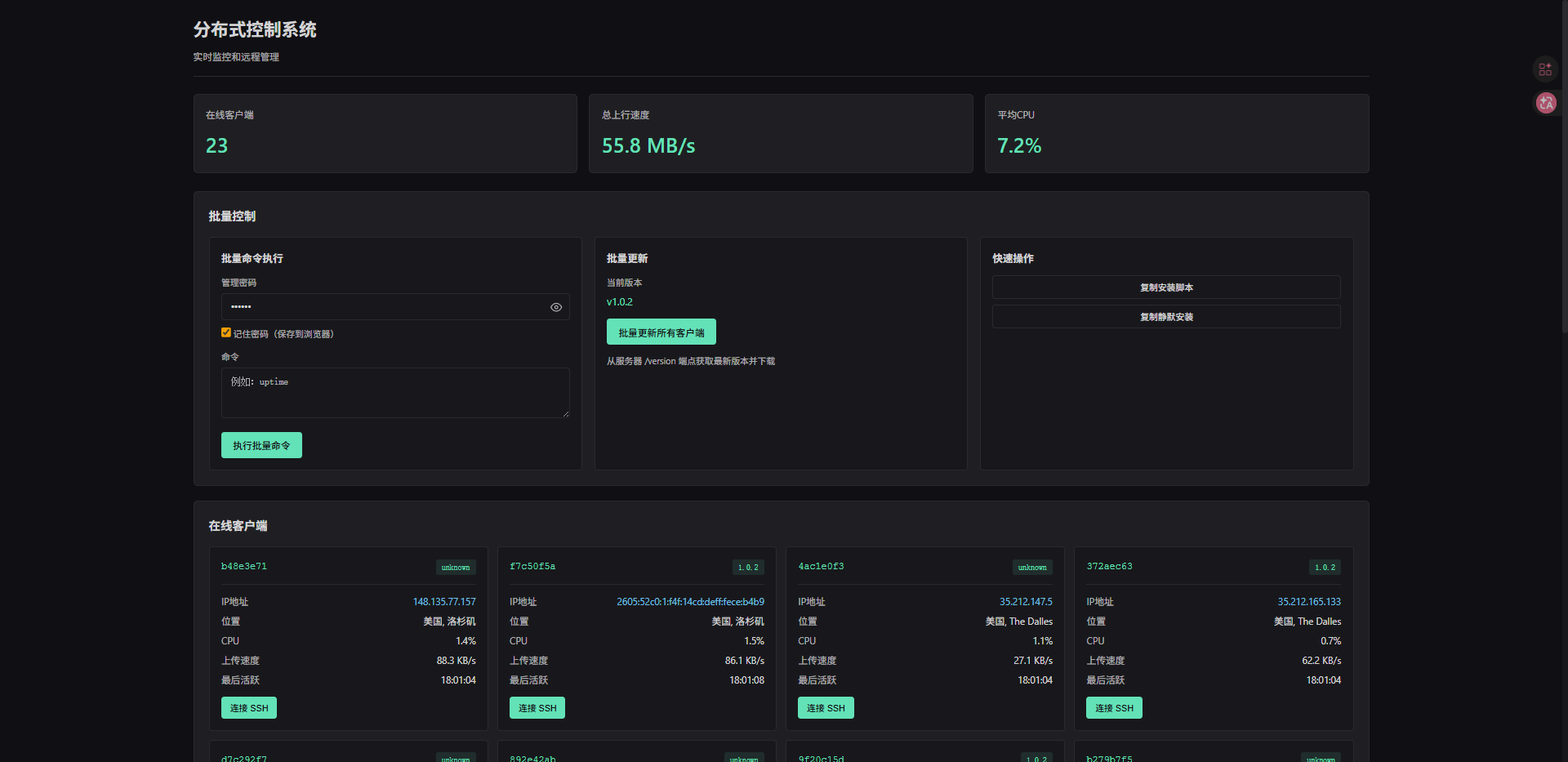Click the pink translate floating icon
1568x762 pixels.
(1545, 103)
